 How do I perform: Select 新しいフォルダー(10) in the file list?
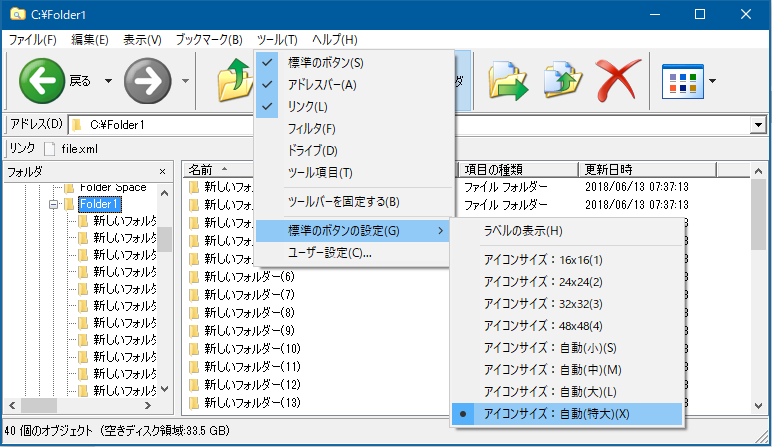point(252,348)
